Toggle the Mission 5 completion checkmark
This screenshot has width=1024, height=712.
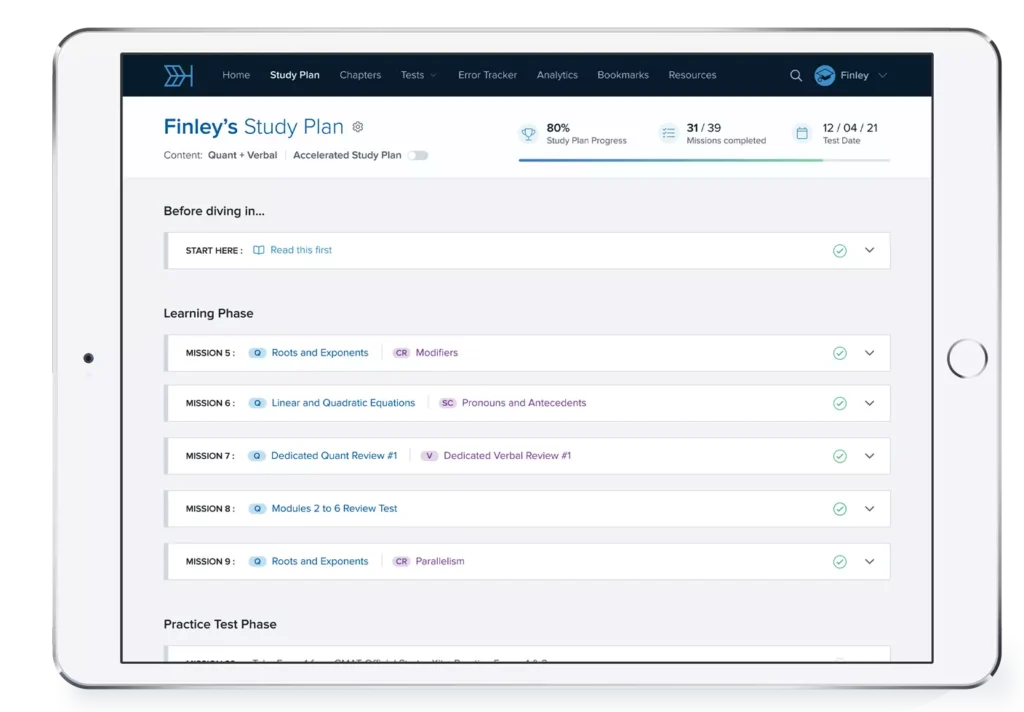coord(840,353)
